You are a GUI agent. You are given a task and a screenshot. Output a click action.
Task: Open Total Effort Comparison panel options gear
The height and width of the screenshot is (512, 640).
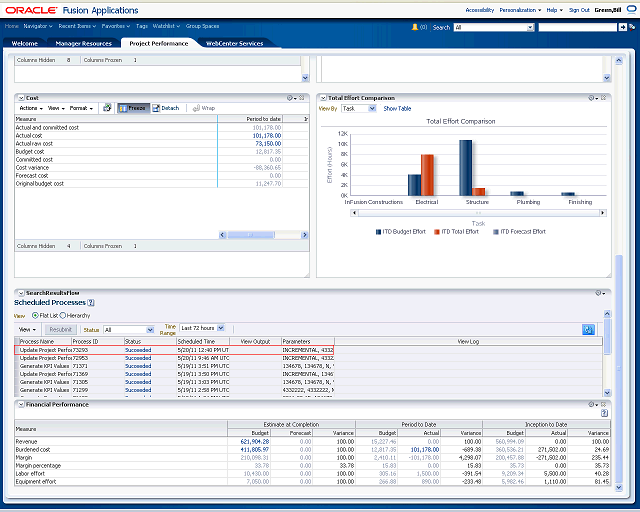coord(594,98)
